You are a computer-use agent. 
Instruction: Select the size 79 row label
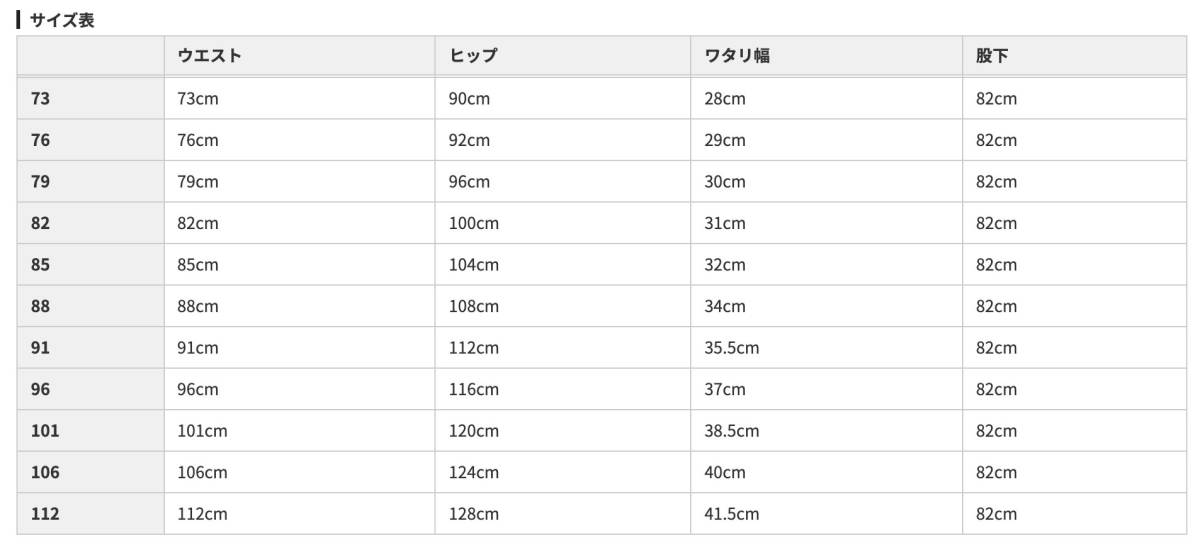pyautogui.click(x=41, y=182)
